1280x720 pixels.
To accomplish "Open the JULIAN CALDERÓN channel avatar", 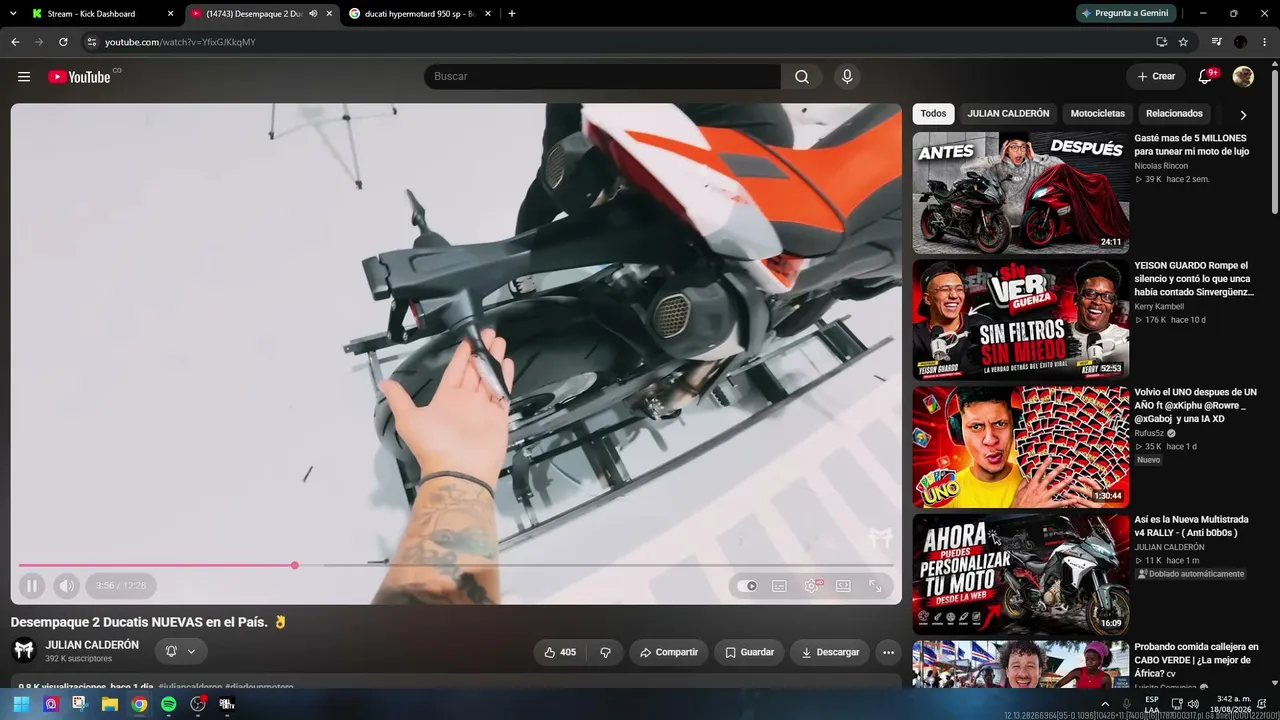I will (24, 650).
